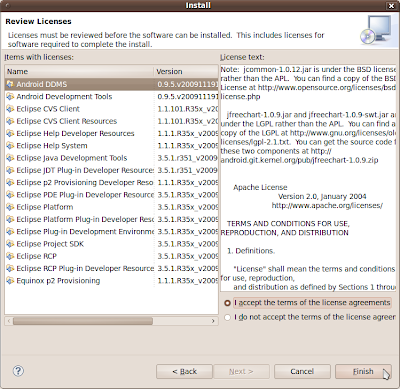Select the Eclipse RCP entry
This screenshot has height=389, width=400.
(37, 256)
